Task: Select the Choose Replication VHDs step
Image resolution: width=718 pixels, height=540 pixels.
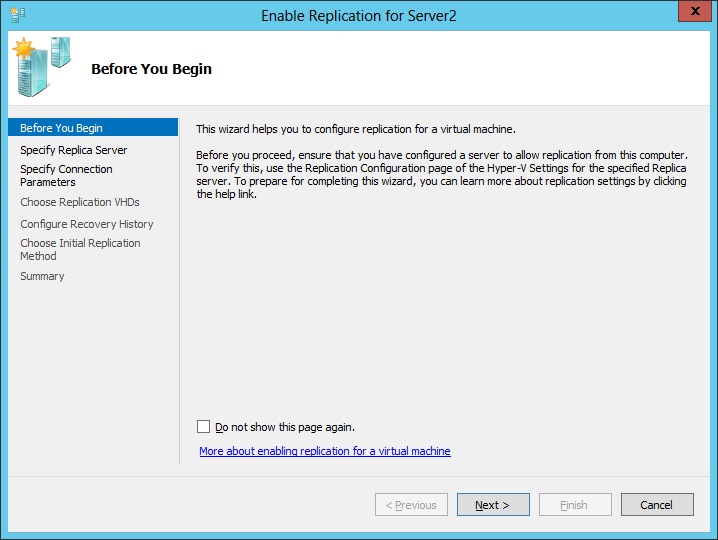Action: point(80,202)
